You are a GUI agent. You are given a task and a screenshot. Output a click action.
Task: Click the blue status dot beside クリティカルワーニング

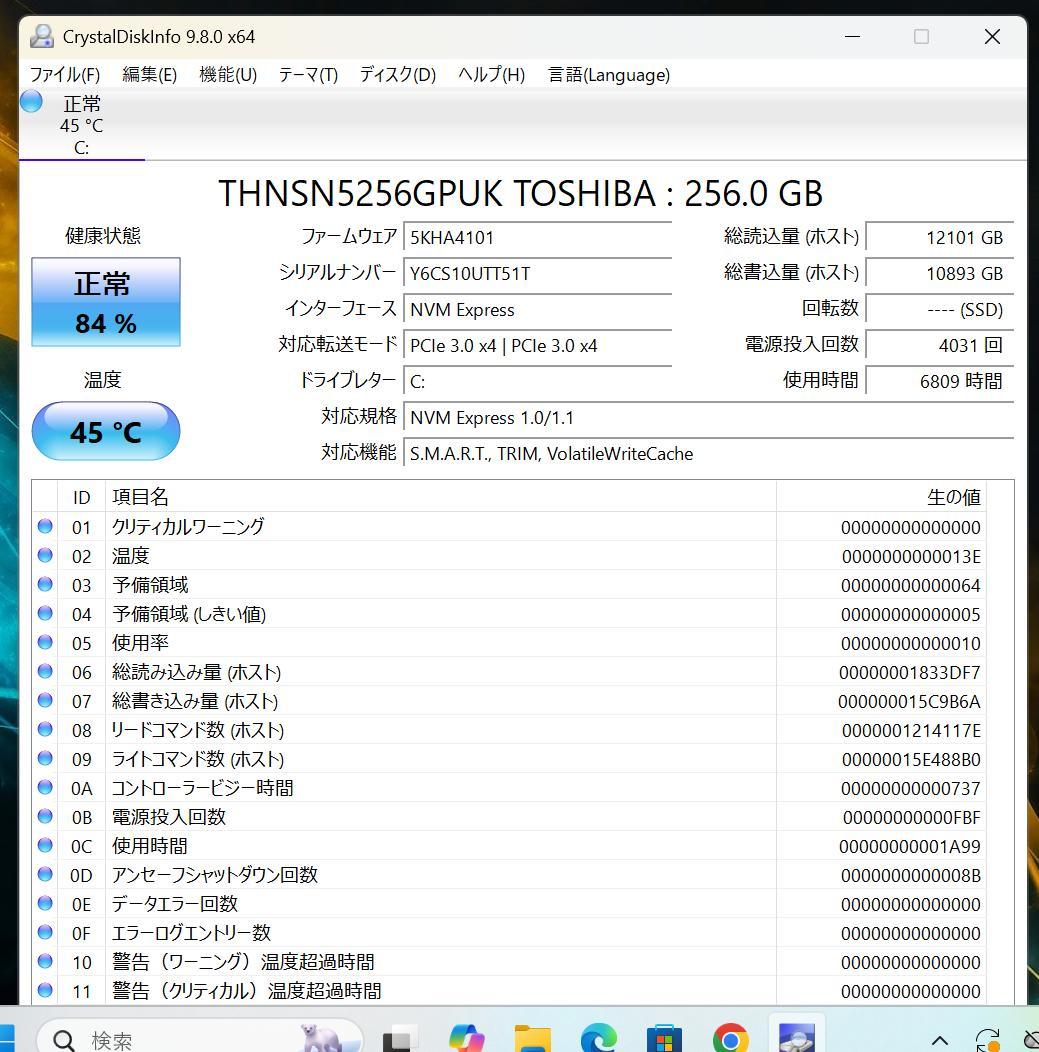[x=45, y=527]
